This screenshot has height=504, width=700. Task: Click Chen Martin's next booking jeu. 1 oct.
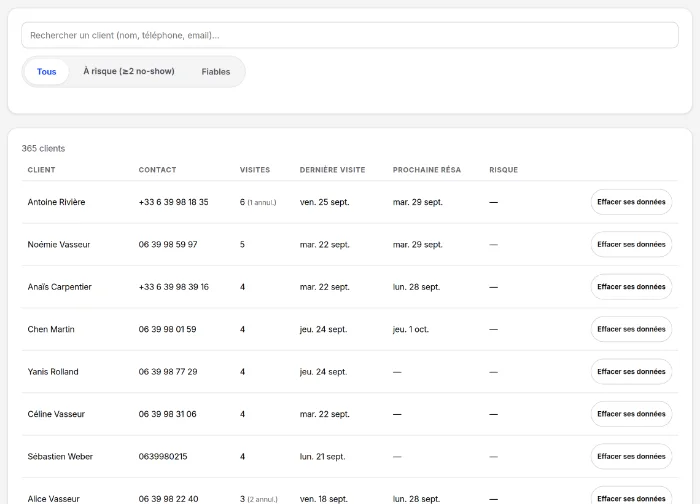point(410,329)
